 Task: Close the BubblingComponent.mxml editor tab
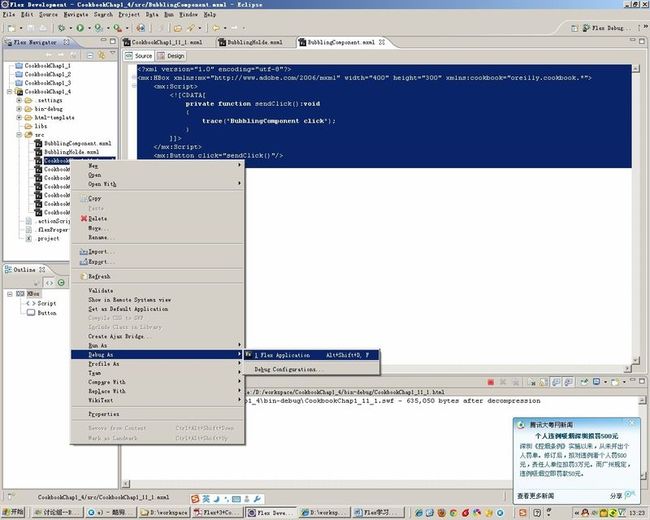click(x=382, y=42)
